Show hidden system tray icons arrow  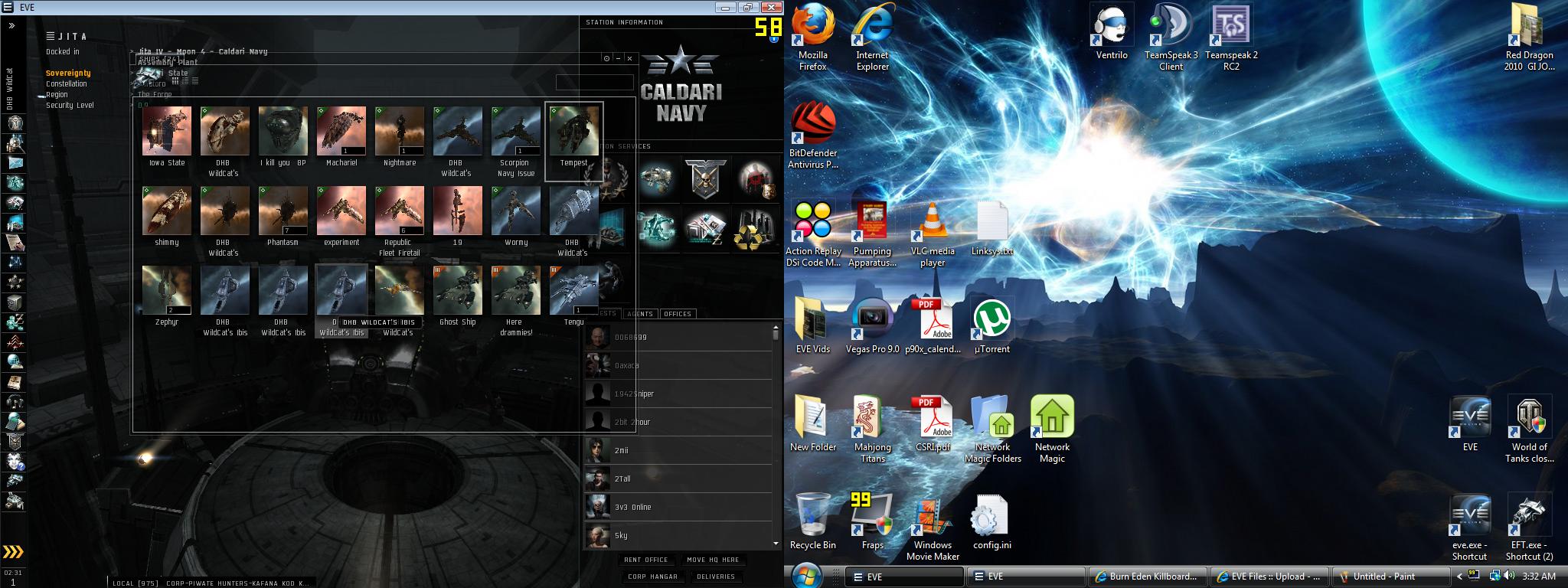click(1459, 577)
